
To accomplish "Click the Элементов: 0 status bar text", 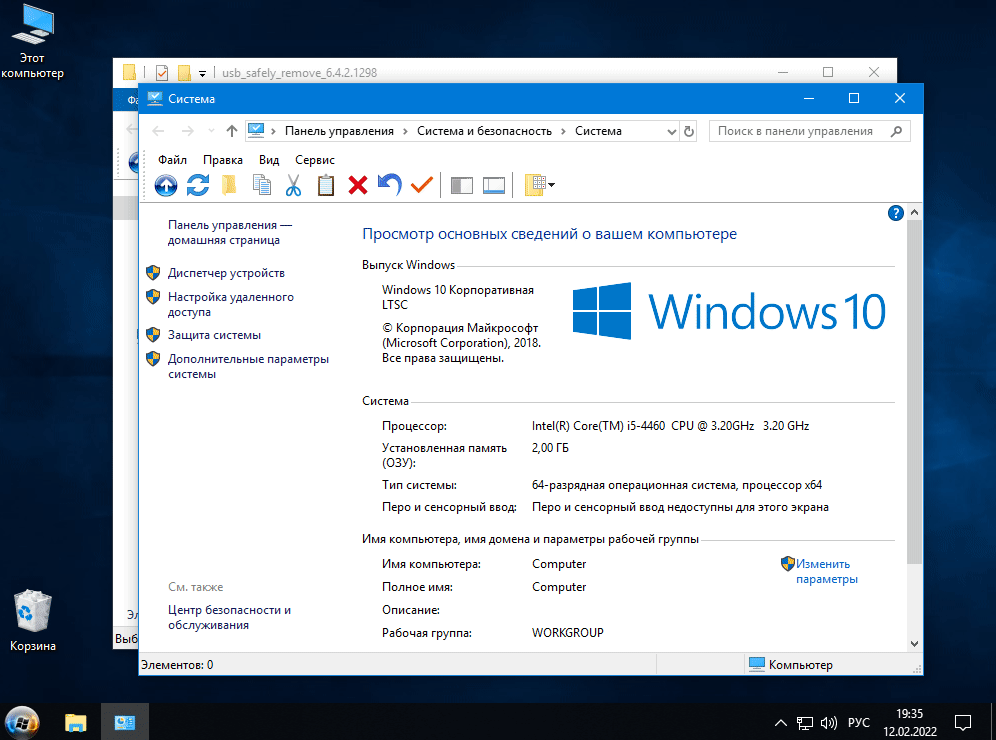I will coord(177,665).
